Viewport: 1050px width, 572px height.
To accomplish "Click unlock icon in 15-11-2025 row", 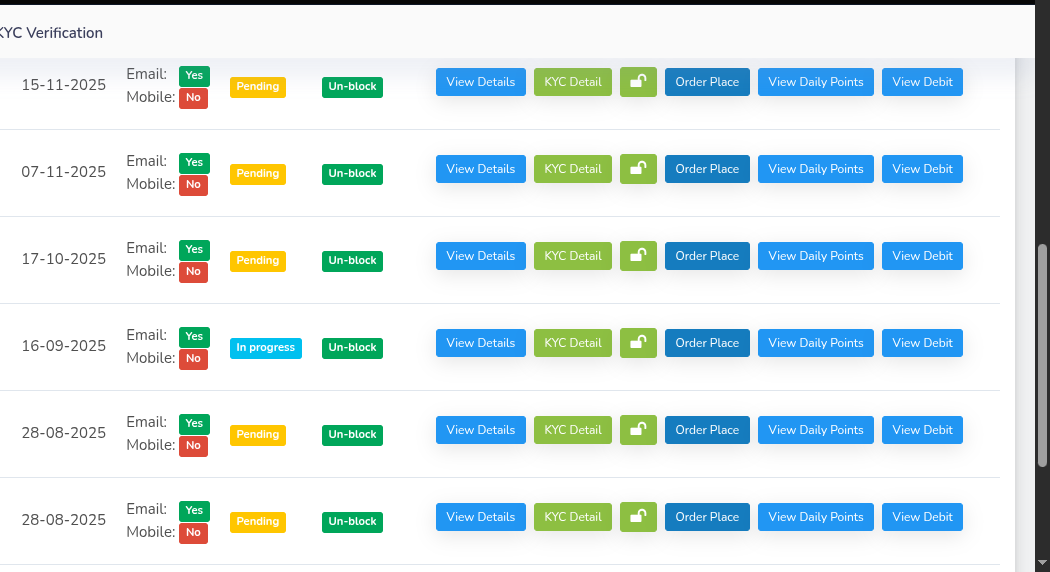I will pos(638,82).
